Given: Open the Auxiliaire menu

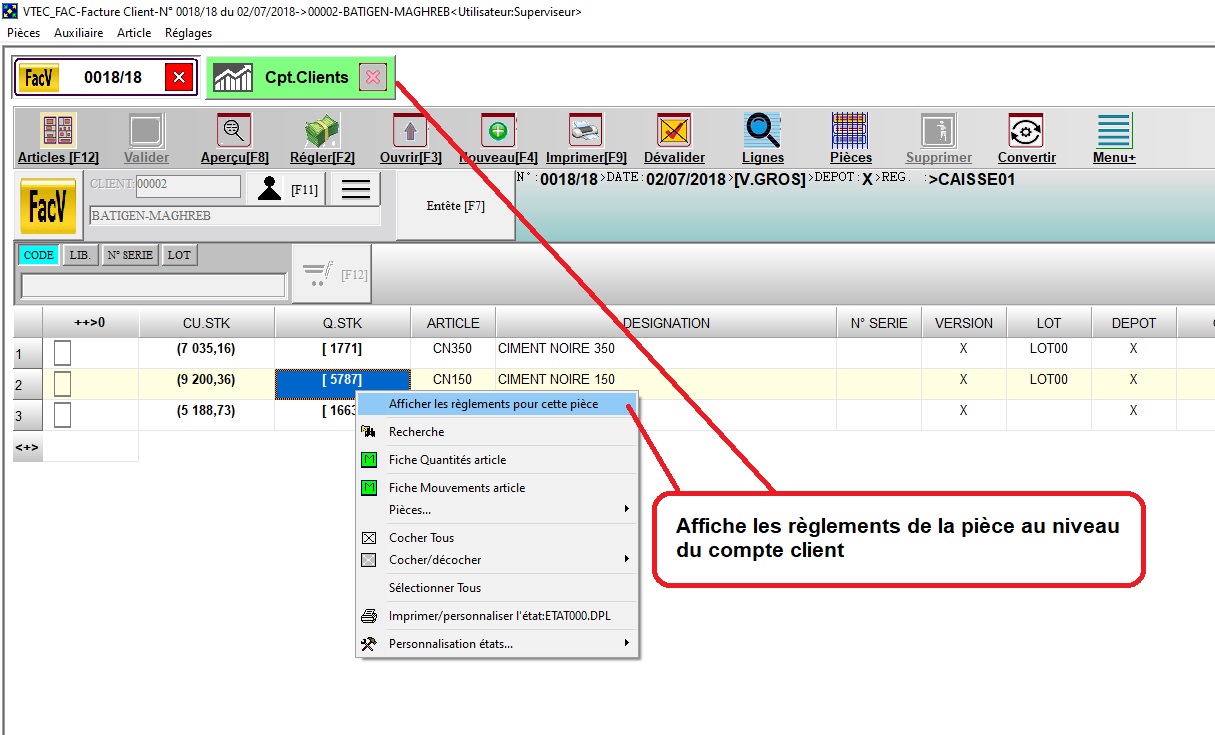Looking at the screenshot, I should [78, 33].
